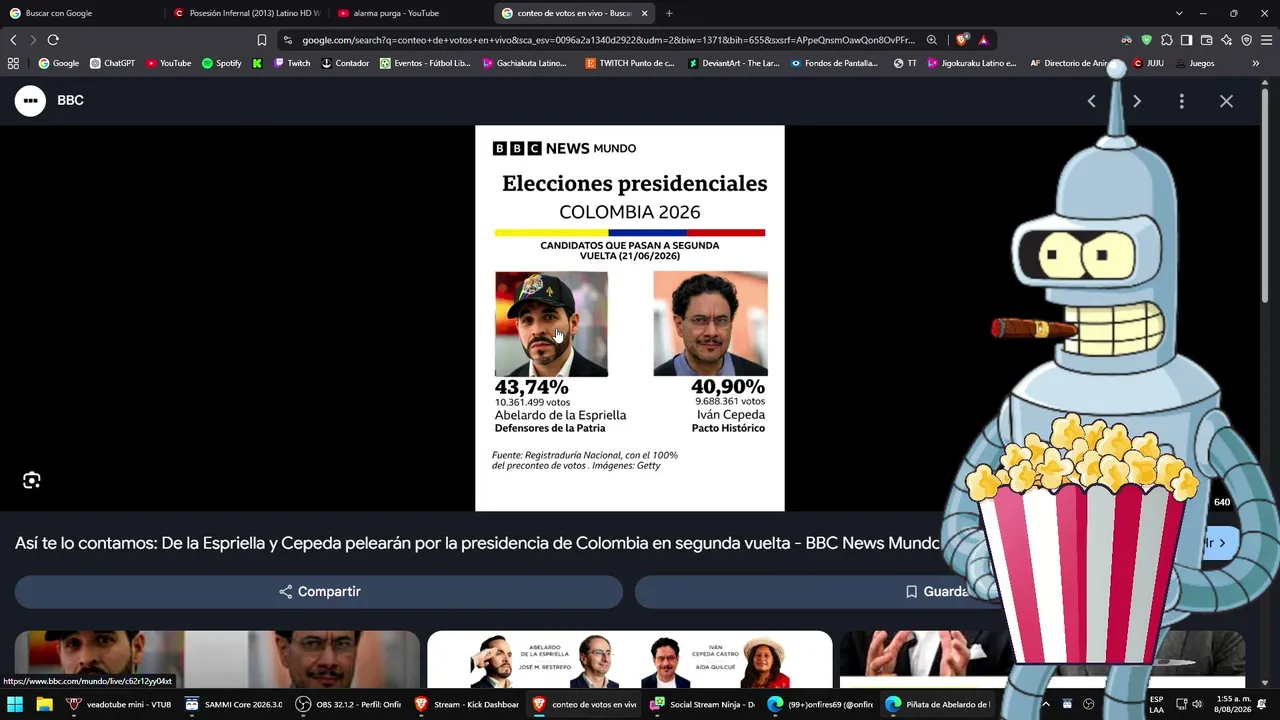1280x720 pixels.
Task: Open the BBC News Mundo election image
Action: pyautogui.click(x=630, y=318)
